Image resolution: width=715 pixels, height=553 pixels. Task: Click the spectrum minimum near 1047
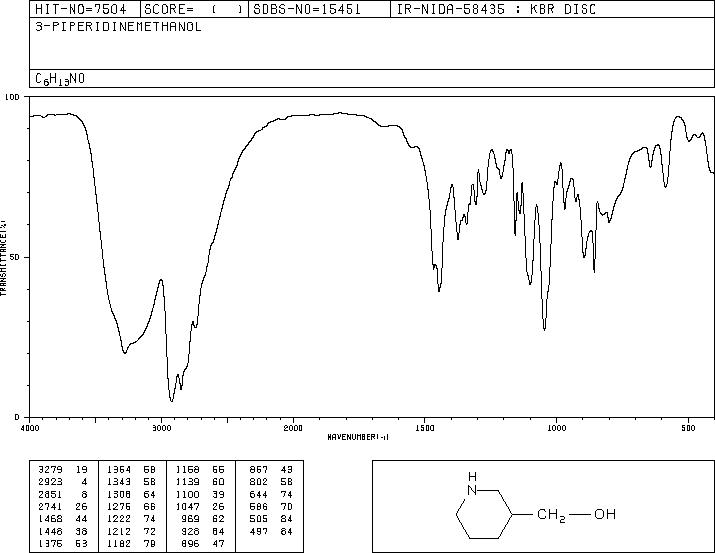point(544,328)
